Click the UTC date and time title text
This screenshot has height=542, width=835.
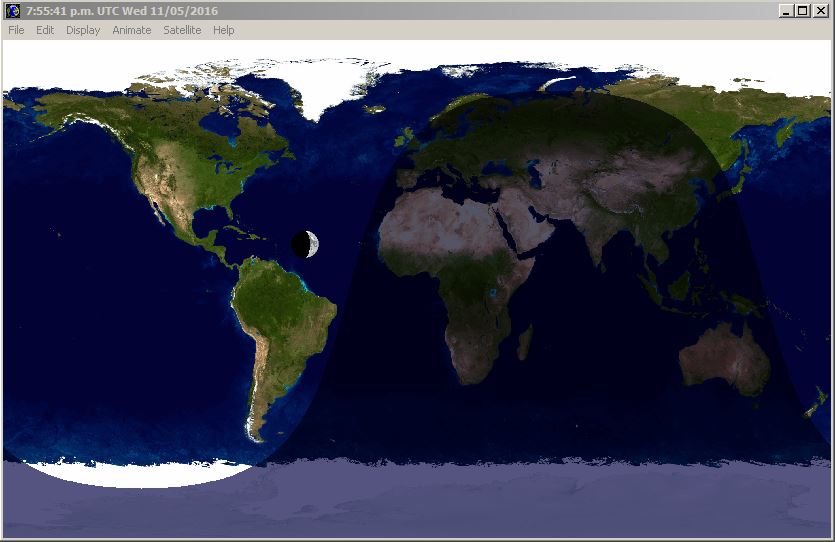[122, 11]
